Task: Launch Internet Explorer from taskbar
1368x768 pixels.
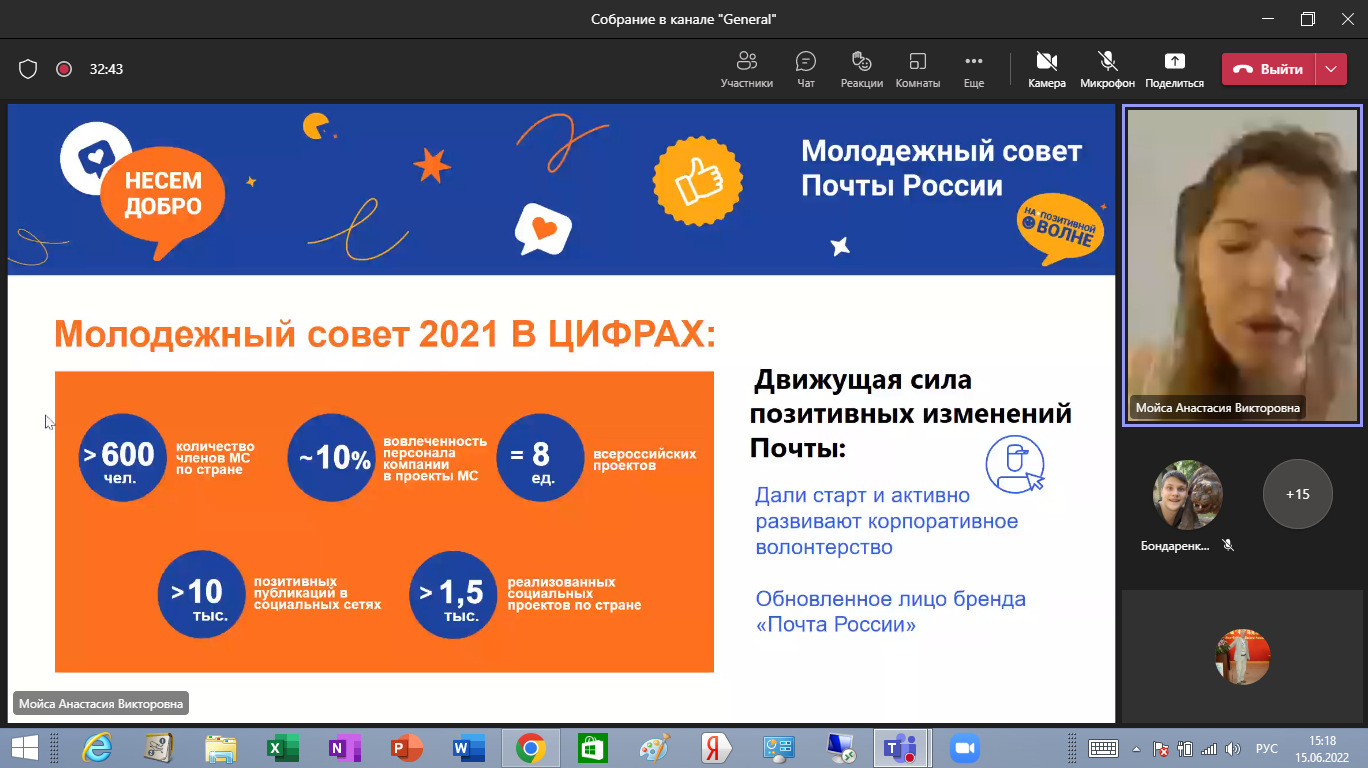Action: [97, 747]
